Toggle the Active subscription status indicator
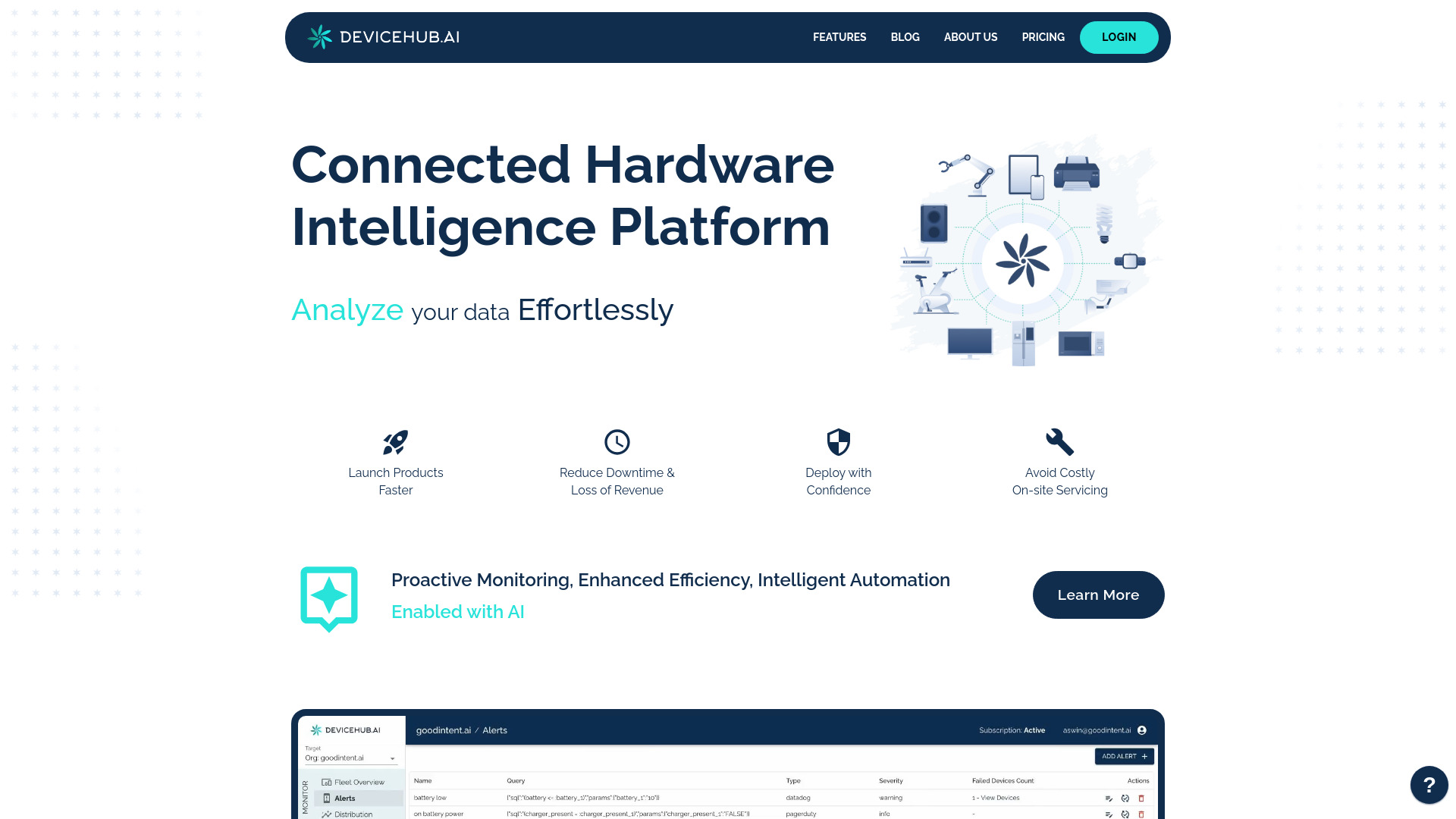The height and width of the screenshot is (819, 1456). (x=1013, y=729)
